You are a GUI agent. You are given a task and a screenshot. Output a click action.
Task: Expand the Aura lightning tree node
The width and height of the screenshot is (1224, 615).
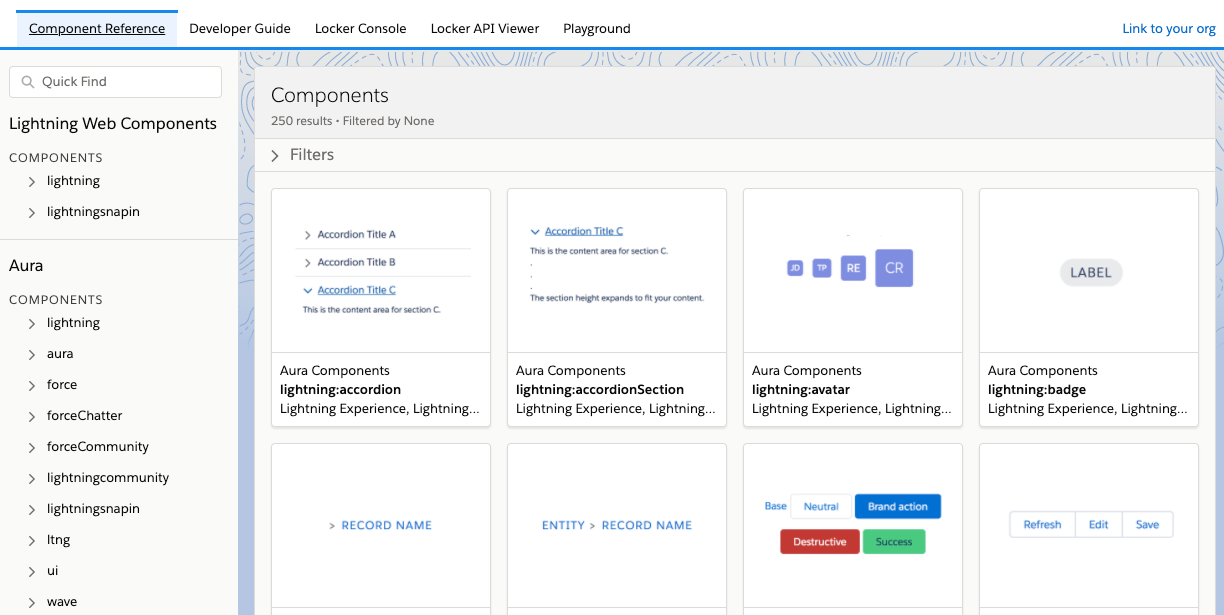coord(32,323)
